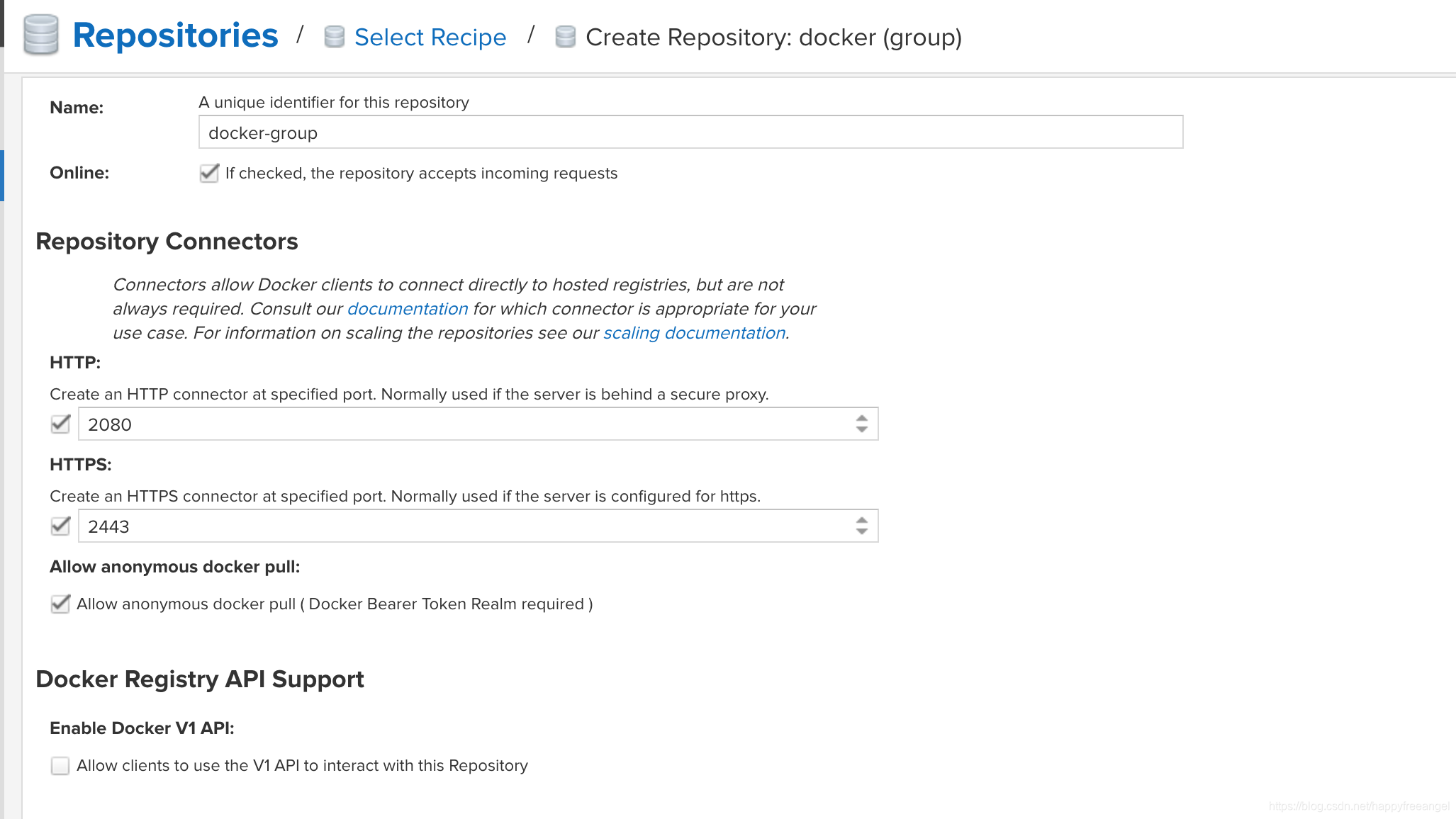Viewport: 1456px width, 819px height.
Task: Click the 'HTTP:' label
Action: click(x=75, y=363)
